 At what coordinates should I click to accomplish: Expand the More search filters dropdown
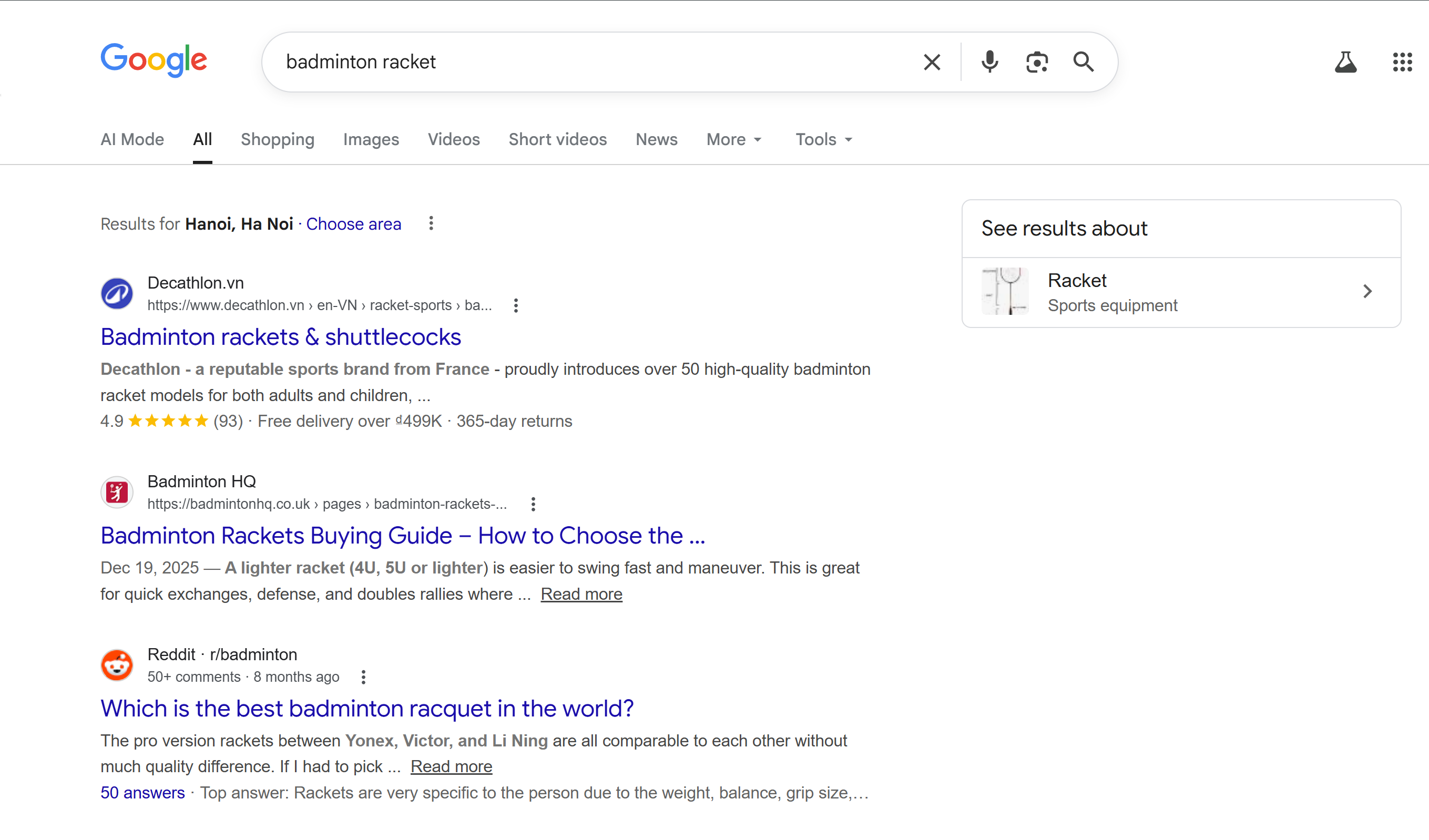coord(734,139)
